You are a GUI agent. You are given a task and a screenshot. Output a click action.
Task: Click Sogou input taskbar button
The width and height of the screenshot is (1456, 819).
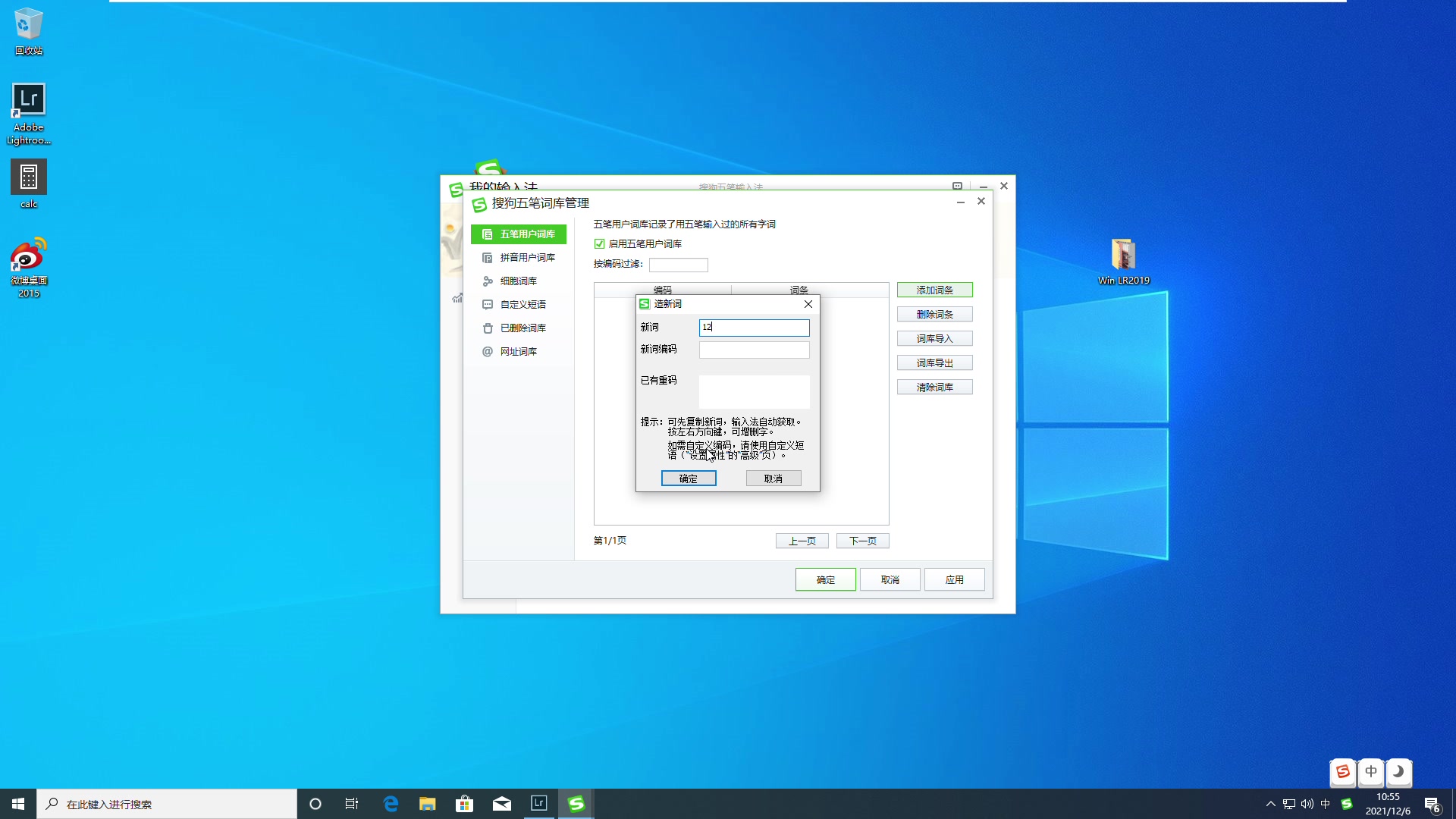point(576,804)
